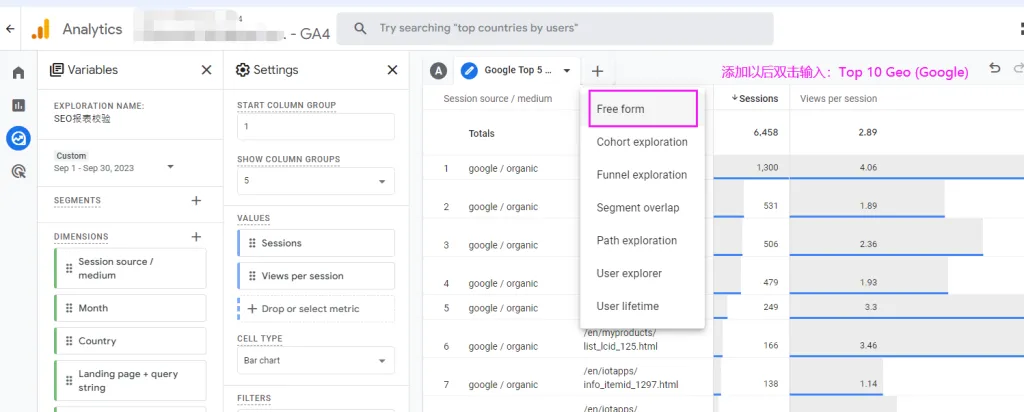Click the exploration name SEO报表校验
The width and height of the screenshot is (1024, 412).
[x=82, y=119]
